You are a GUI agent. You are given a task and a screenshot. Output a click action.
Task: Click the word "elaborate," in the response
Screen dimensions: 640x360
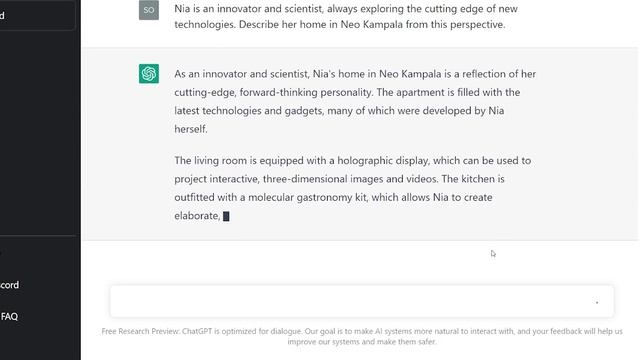(x=197, y=216)
